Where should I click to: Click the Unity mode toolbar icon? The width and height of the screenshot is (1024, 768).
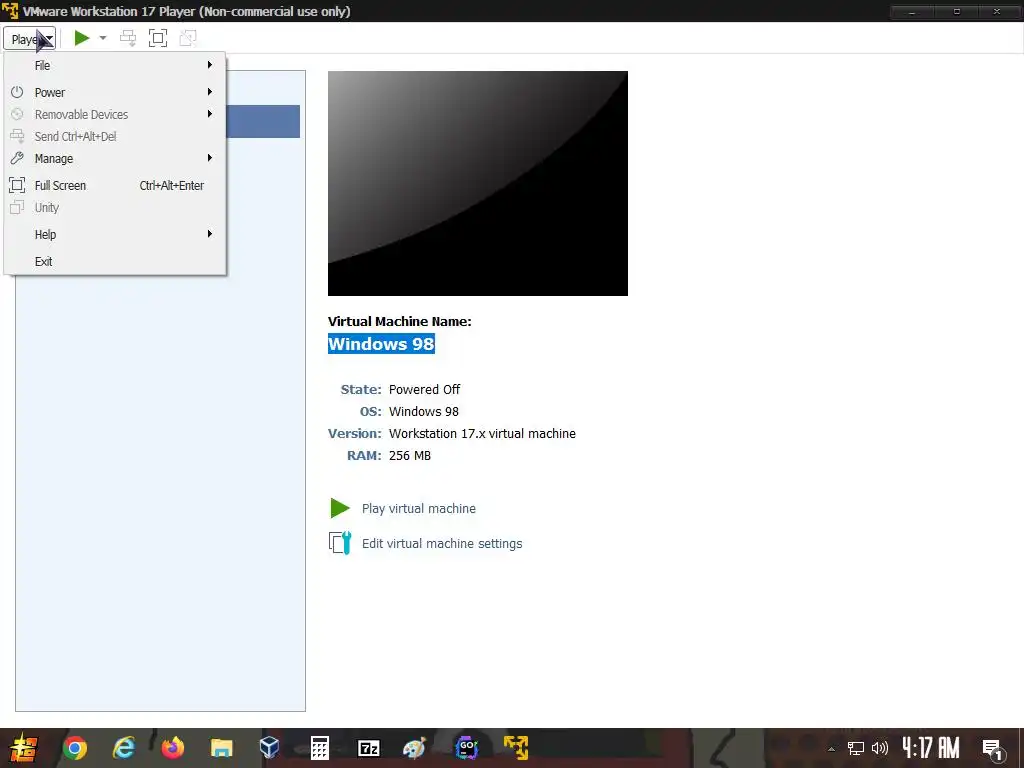pyautogui.click(x=188, y=38)
